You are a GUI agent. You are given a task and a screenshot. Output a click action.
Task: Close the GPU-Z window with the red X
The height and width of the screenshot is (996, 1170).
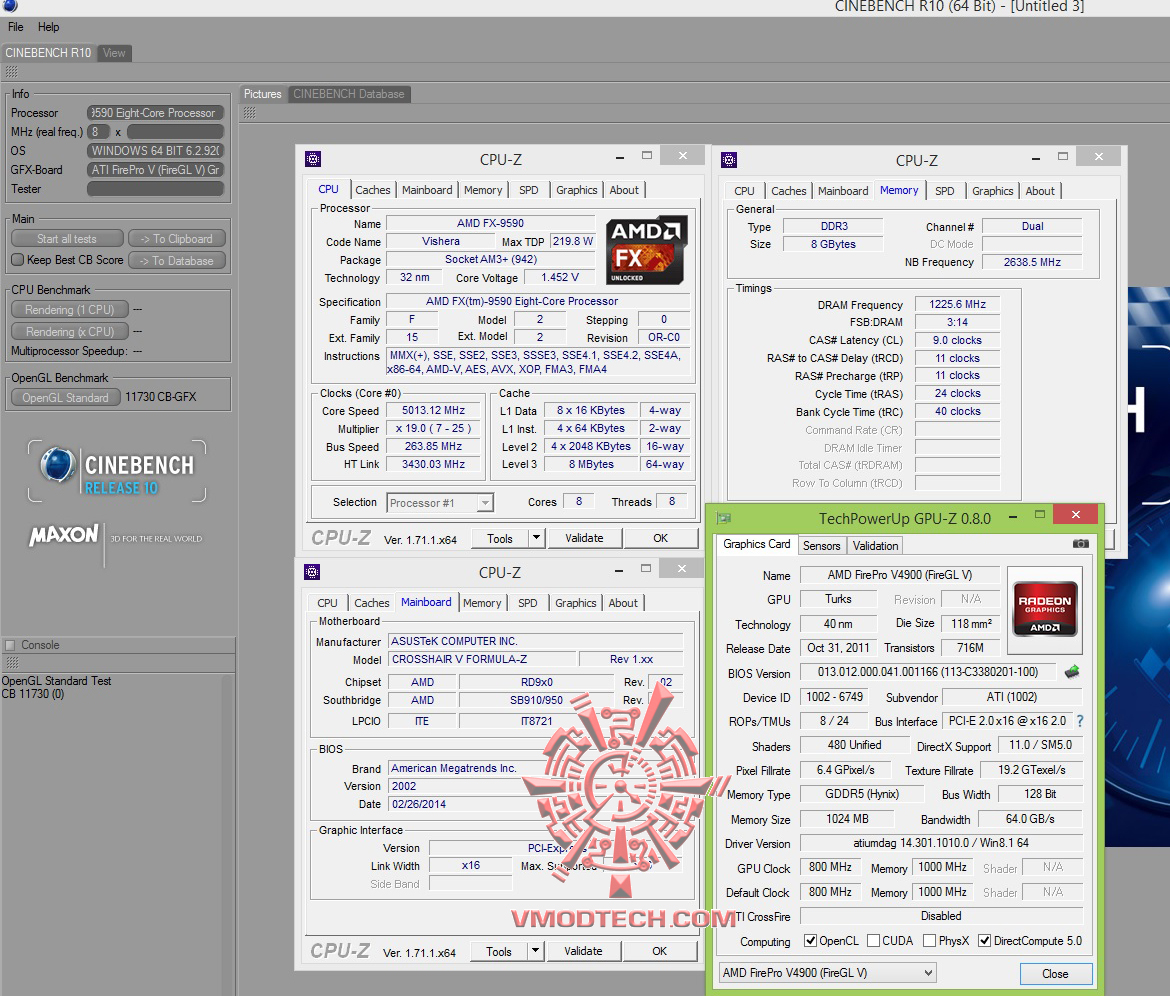click(x=1075, y=515)
